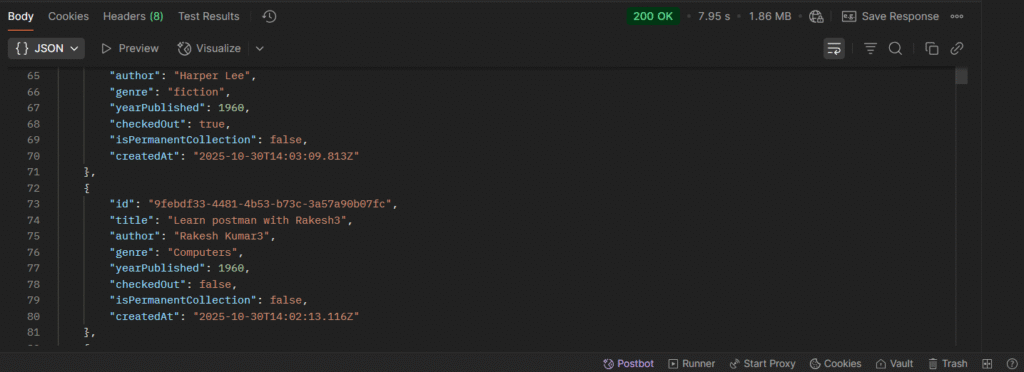Screen dimensions: 1024x372
Task: Click yearPublished 1960 on line 77
Action: 231,268
